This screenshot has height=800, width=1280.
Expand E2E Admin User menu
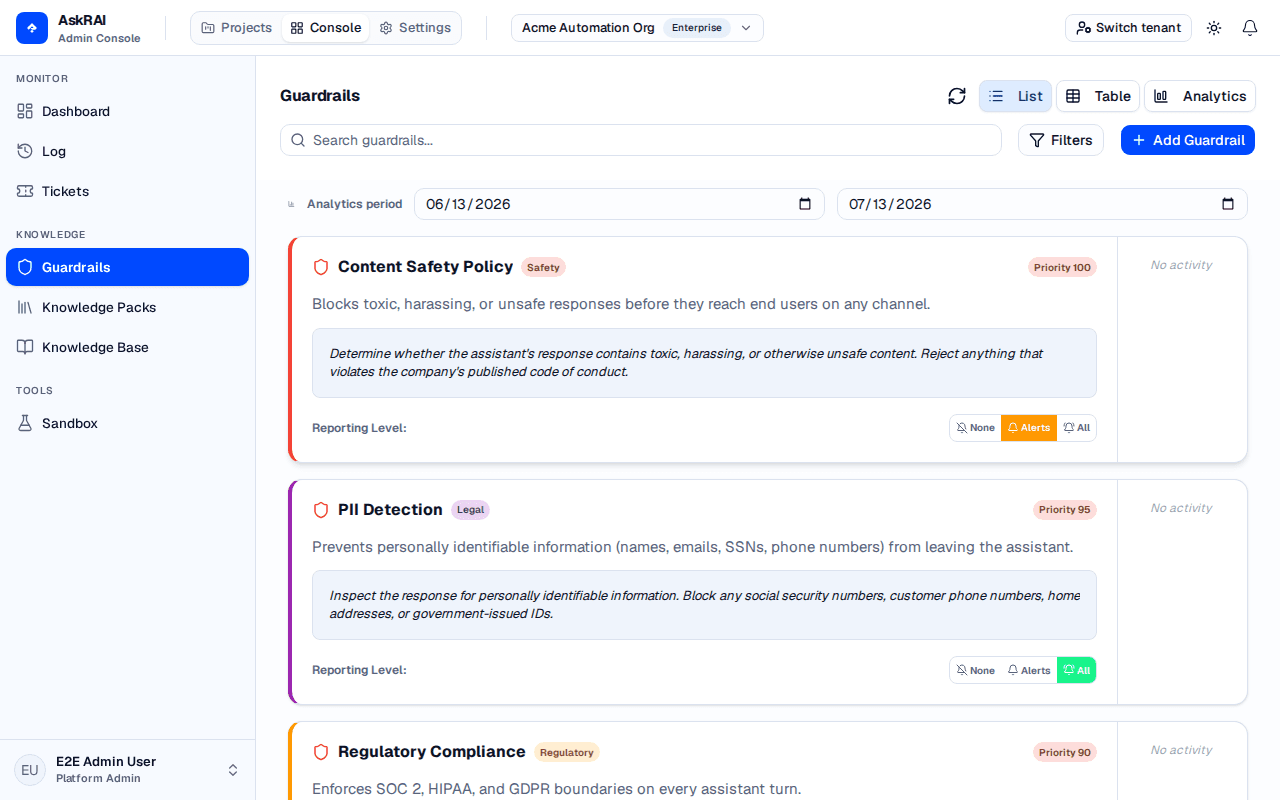(127, 770)
